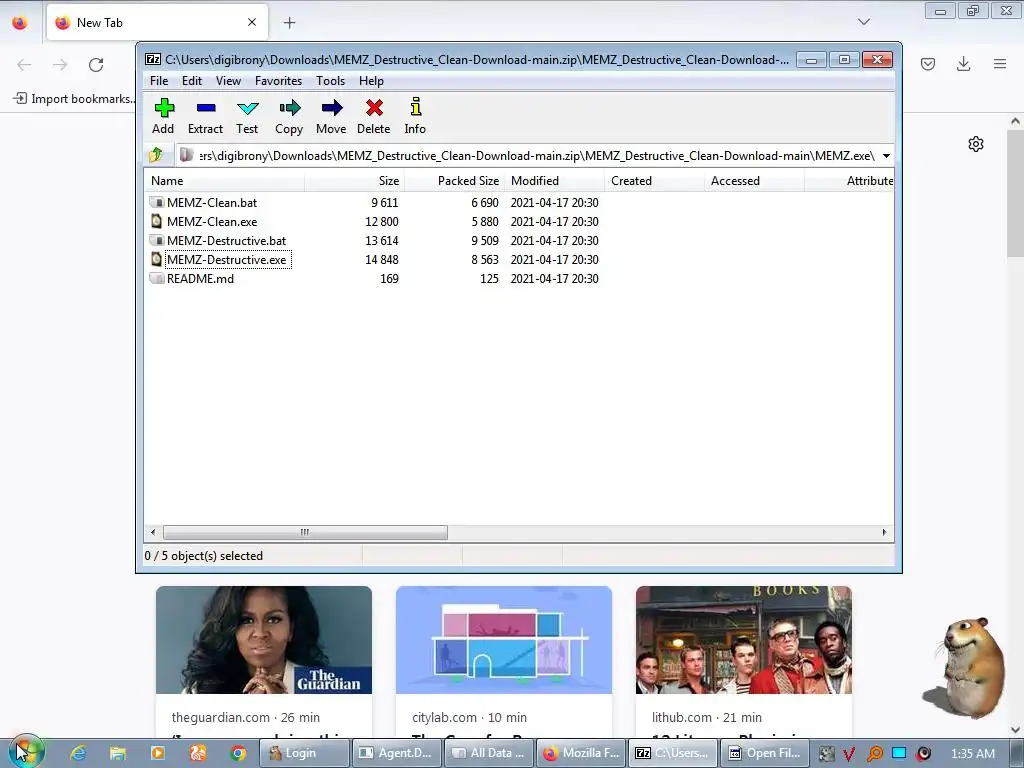This screenshot has width=1024, height=768.
Task: Switch to Open Fil... taskbar window
Action: coord(765,753)
